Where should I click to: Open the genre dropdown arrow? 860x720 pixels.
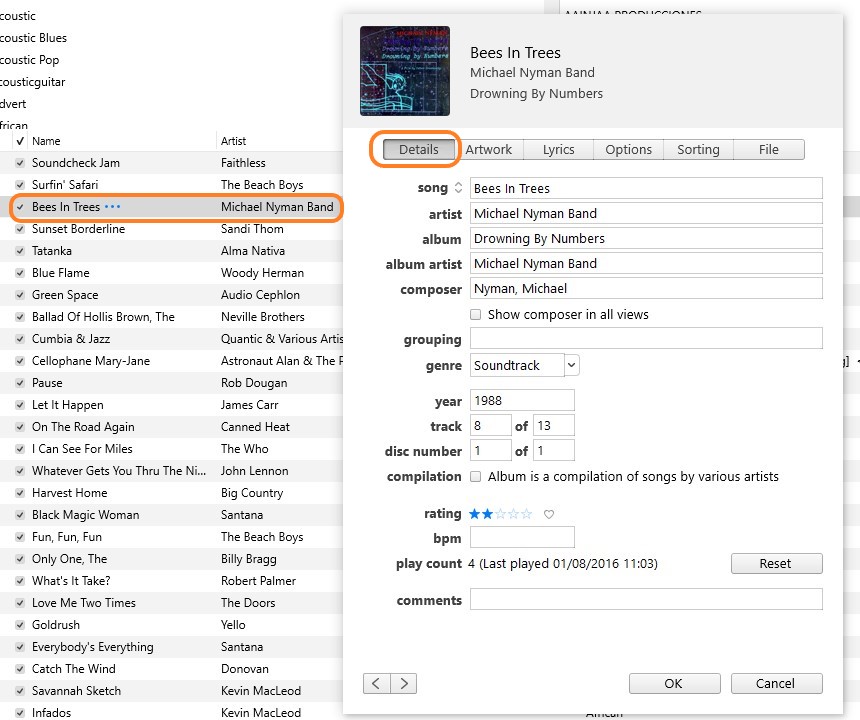[x=572, y=365]
